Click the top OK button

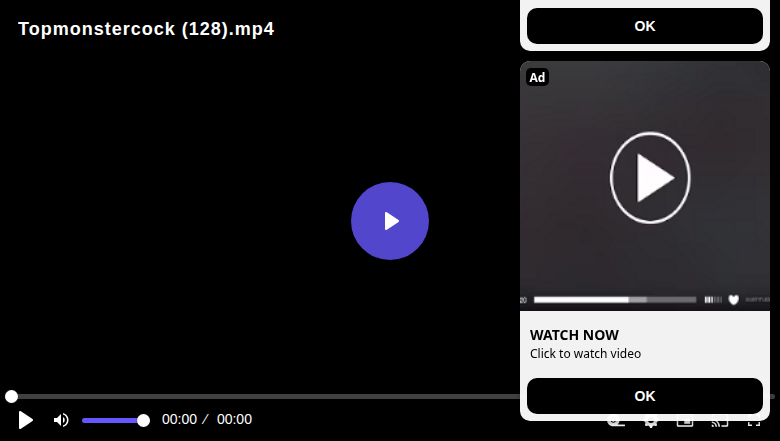tap(645, 26)
